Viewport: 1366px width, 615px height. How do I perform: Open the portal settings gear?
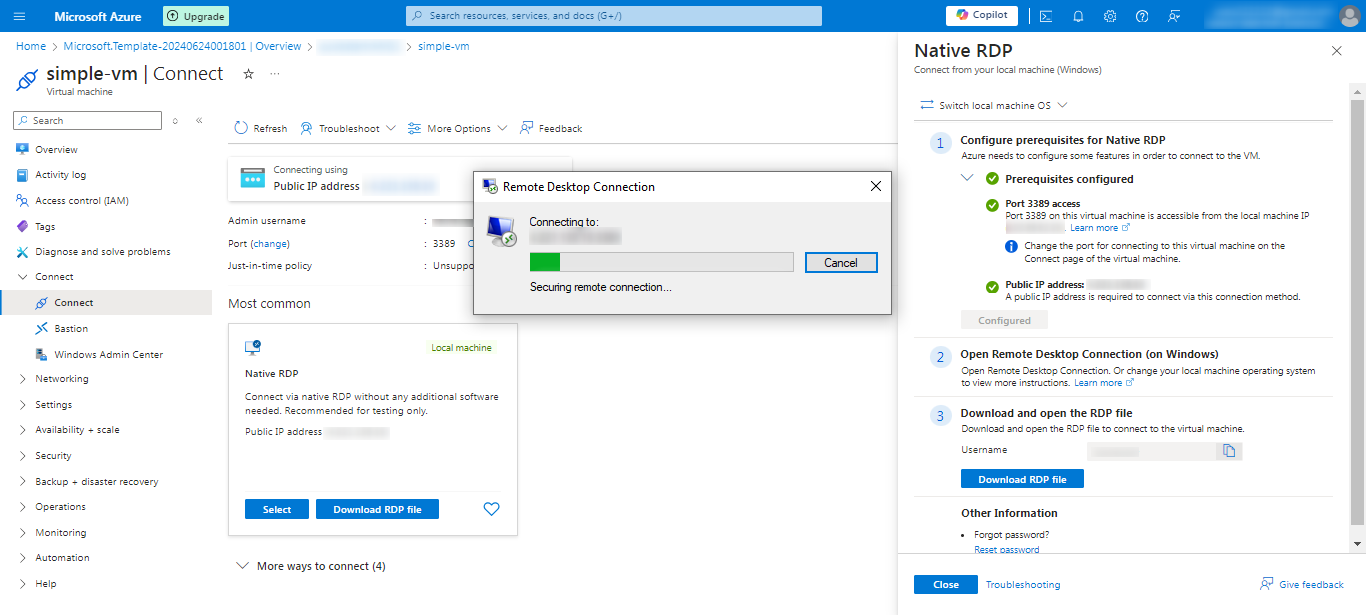1110,16
